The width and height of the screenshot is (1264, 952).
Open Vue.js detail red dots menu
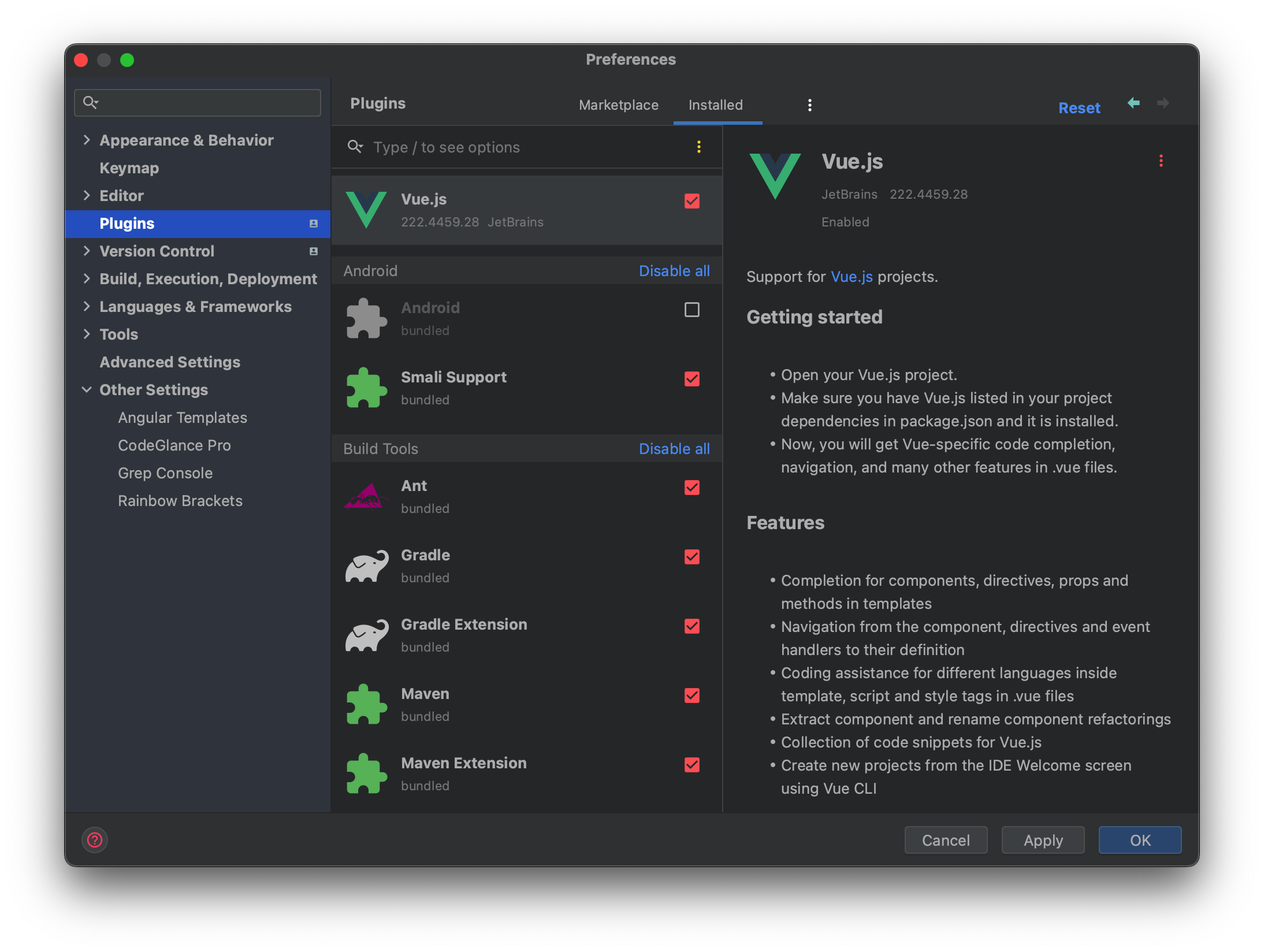coord(1161,161)
